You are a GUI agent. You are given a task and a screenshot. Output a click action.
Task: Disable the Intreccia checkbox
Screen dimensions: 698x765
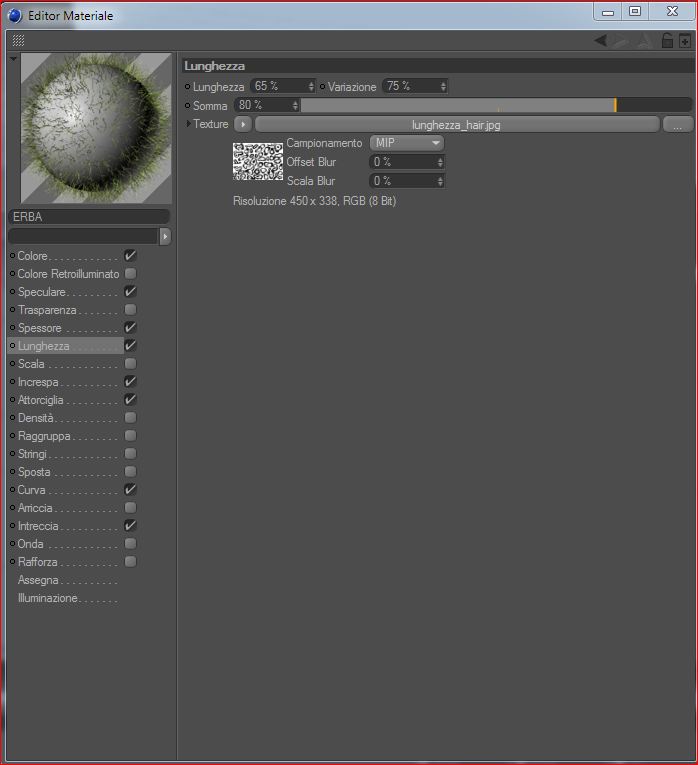coord(130,525)
